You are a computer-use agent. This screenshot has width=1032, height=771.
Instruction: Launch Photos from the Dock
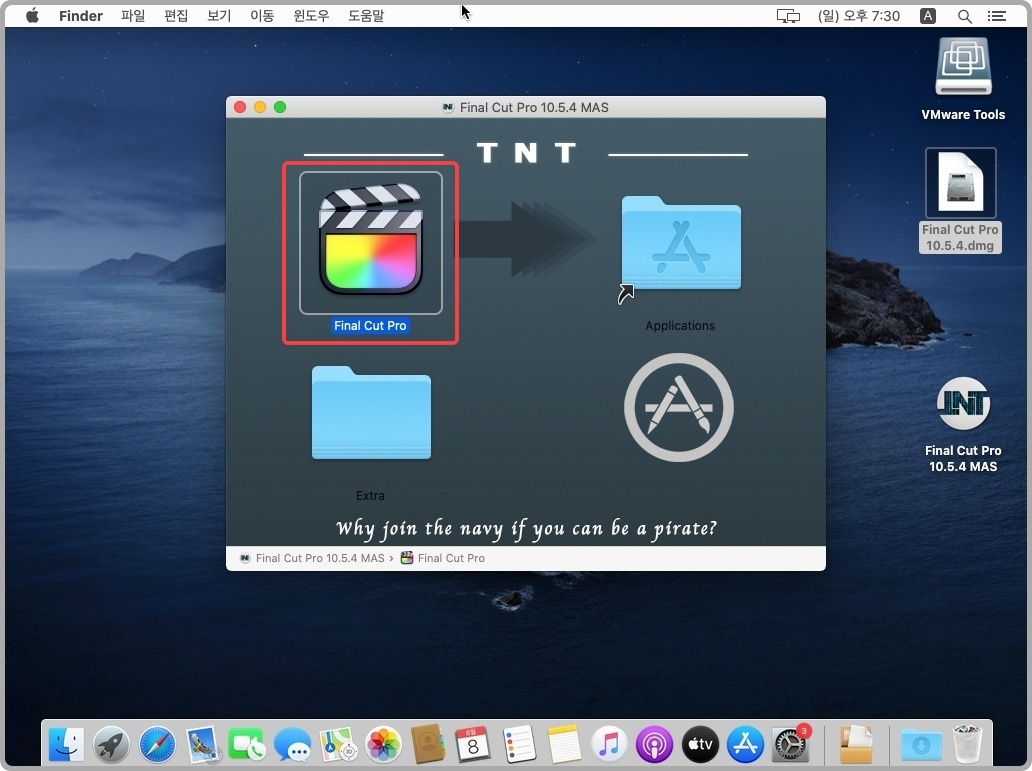383,745
